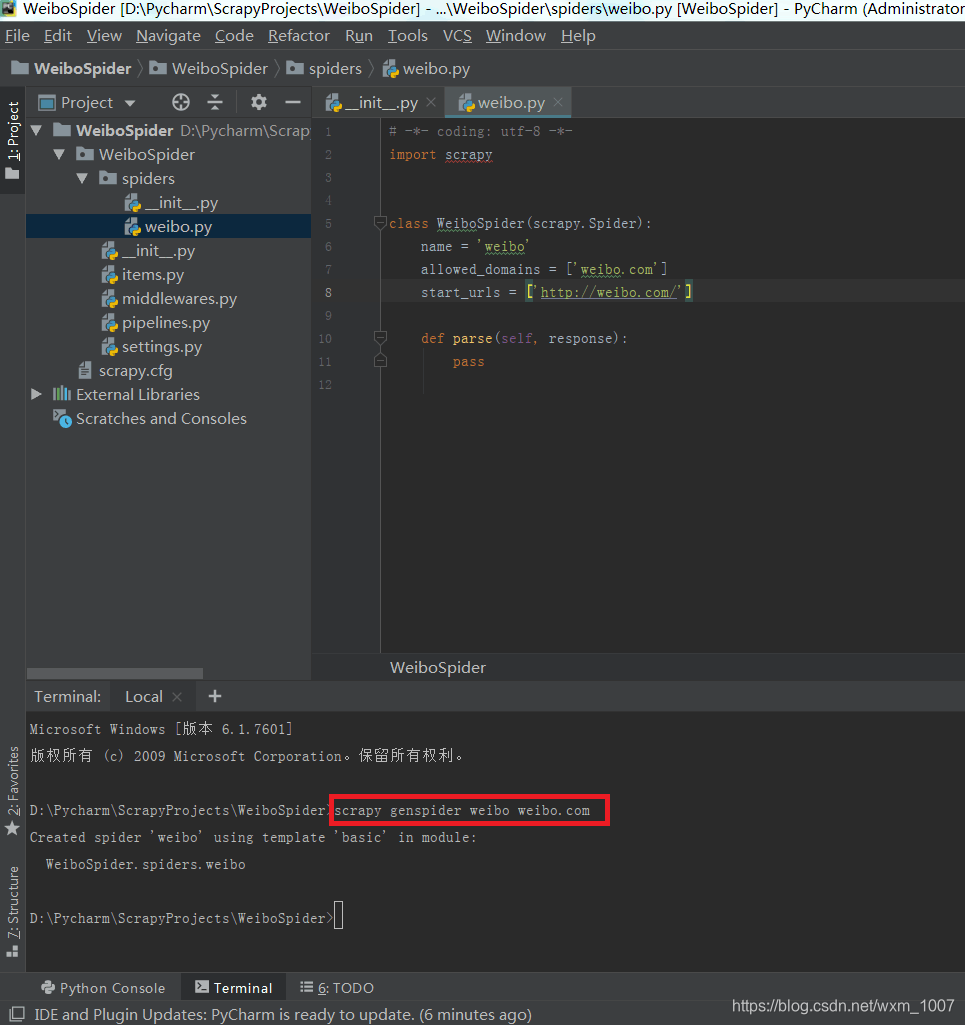Viewport: 965px width, 1025px height.
Task: Select scrapy.cfg in project tree
Action: [126, 371]
